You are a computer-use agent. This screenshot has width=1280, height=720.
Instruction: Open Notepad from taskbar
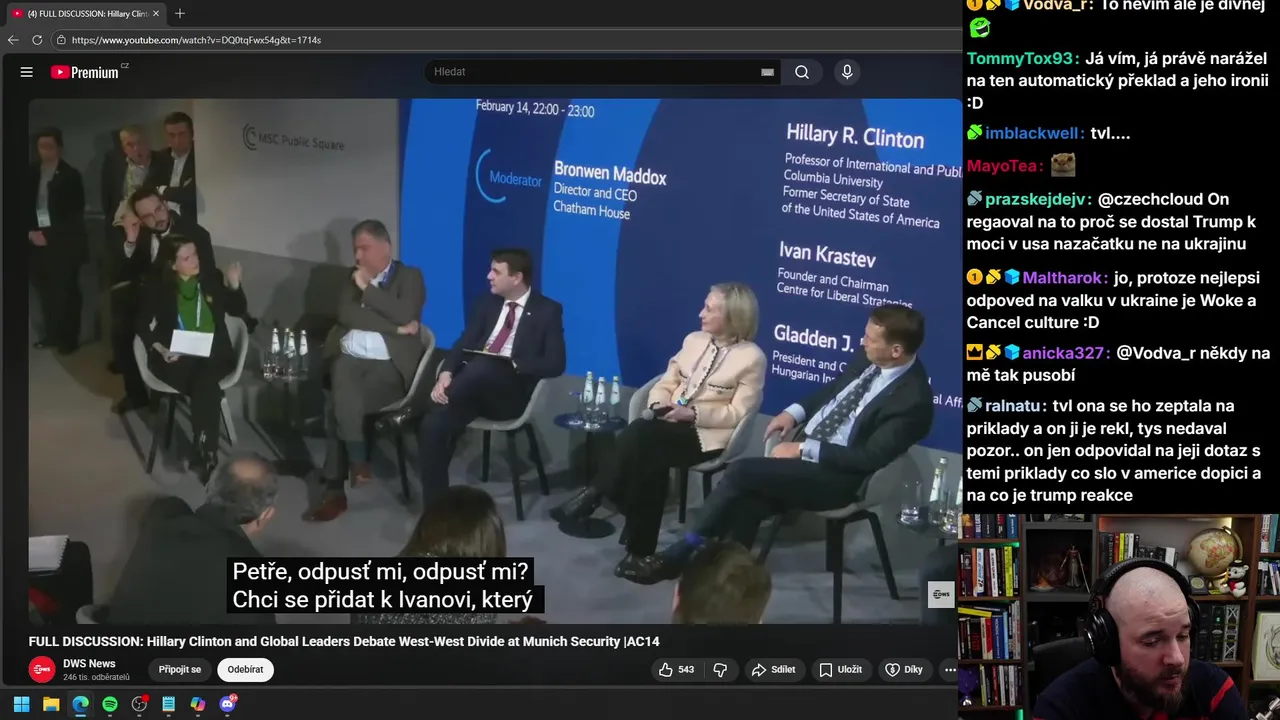coord(169,704)
